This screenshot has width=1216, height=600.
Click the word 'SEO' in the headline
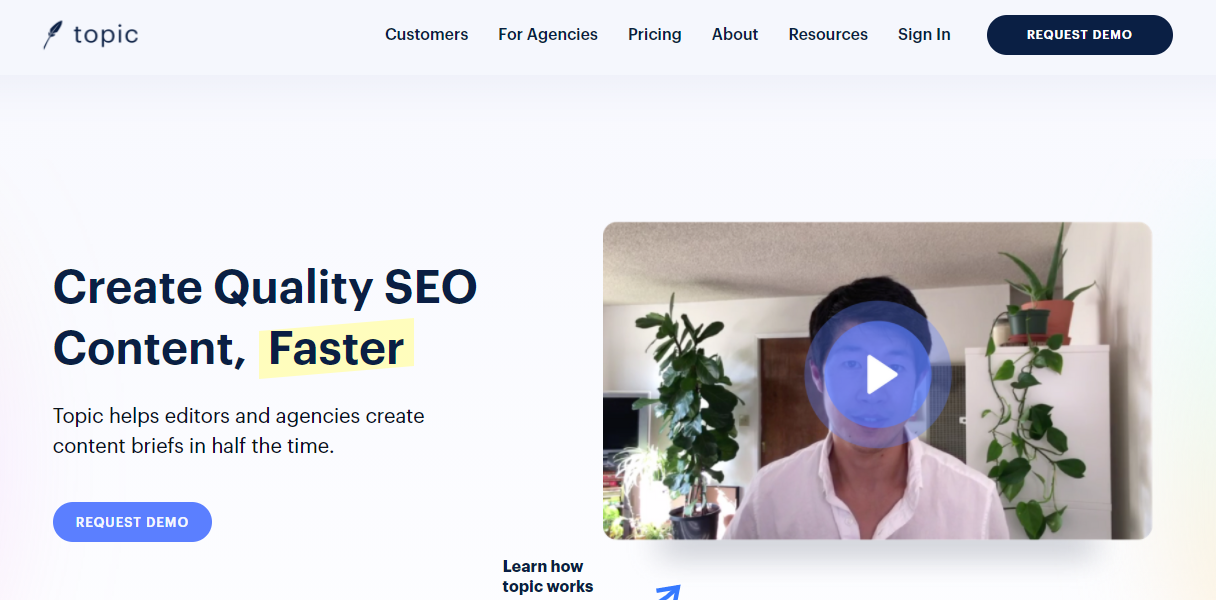point(431,288)
